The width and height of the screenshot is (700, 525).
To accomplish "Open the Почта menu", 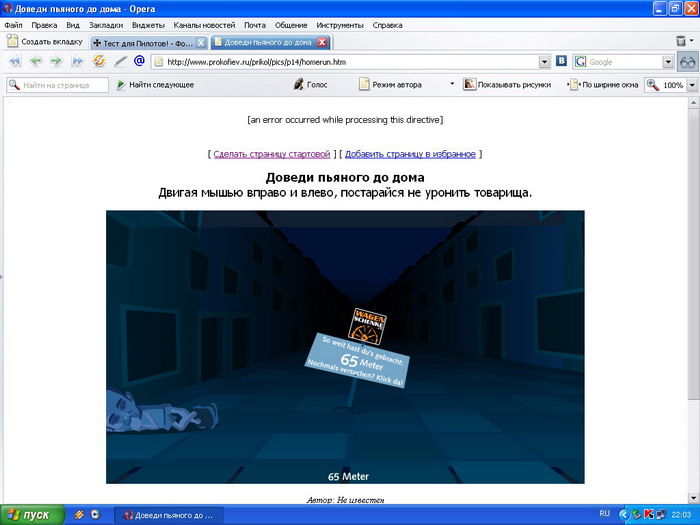I will [x=255, y=25].
